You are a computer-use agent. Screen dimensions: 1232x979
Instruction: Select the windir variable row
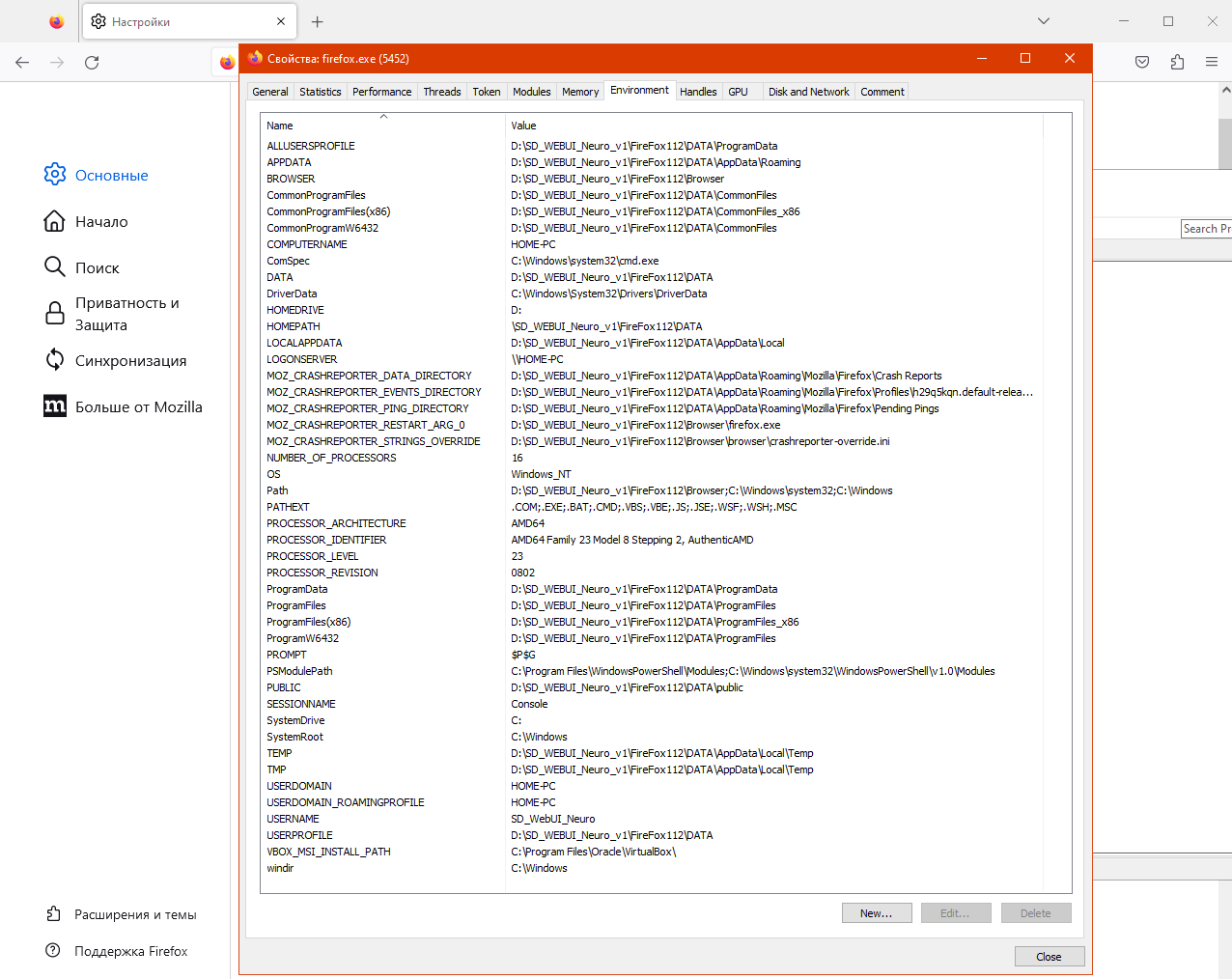click(x=652, y=868)
